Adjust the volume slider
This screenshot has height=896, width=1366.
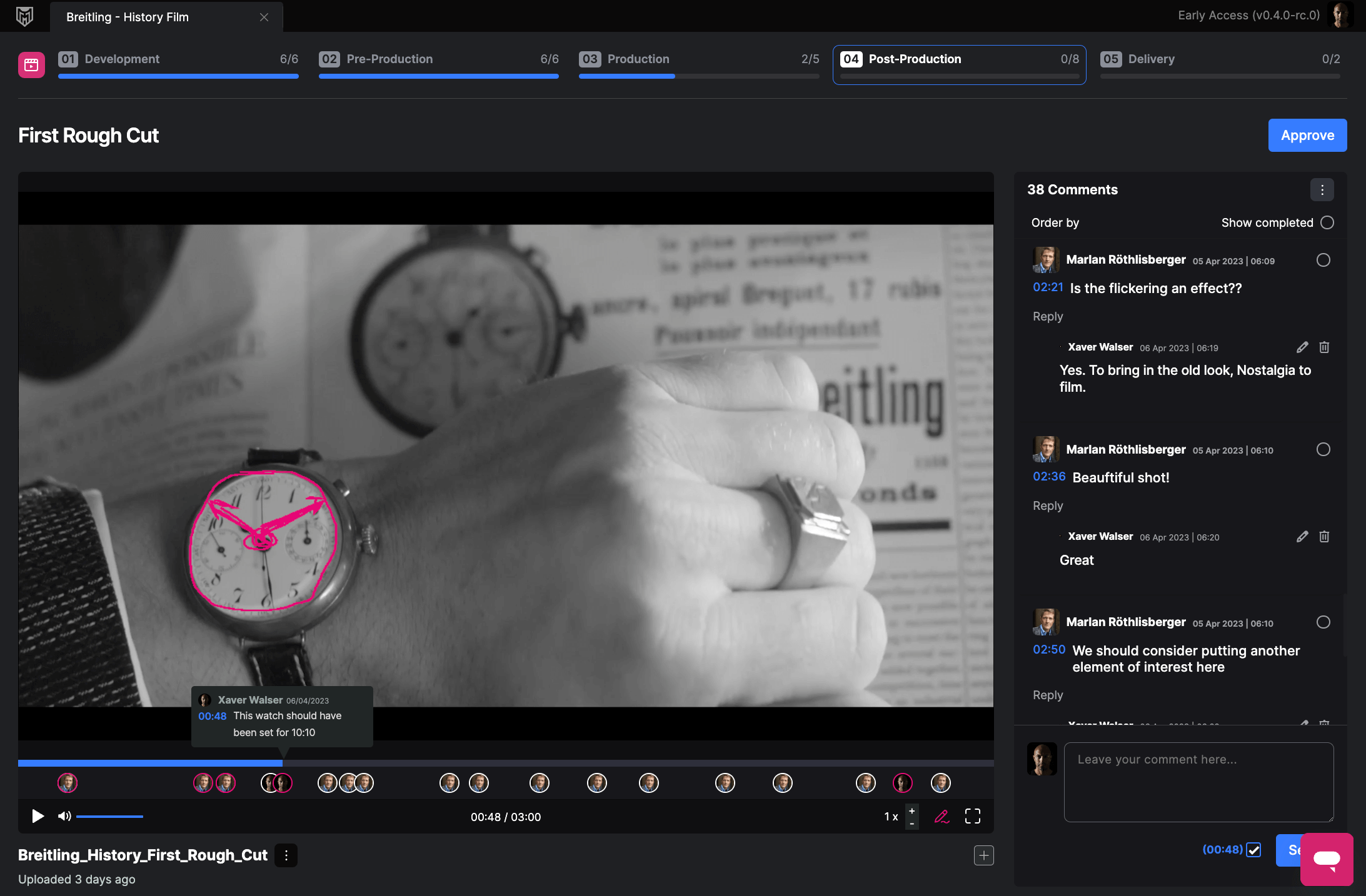pos(109,817)
